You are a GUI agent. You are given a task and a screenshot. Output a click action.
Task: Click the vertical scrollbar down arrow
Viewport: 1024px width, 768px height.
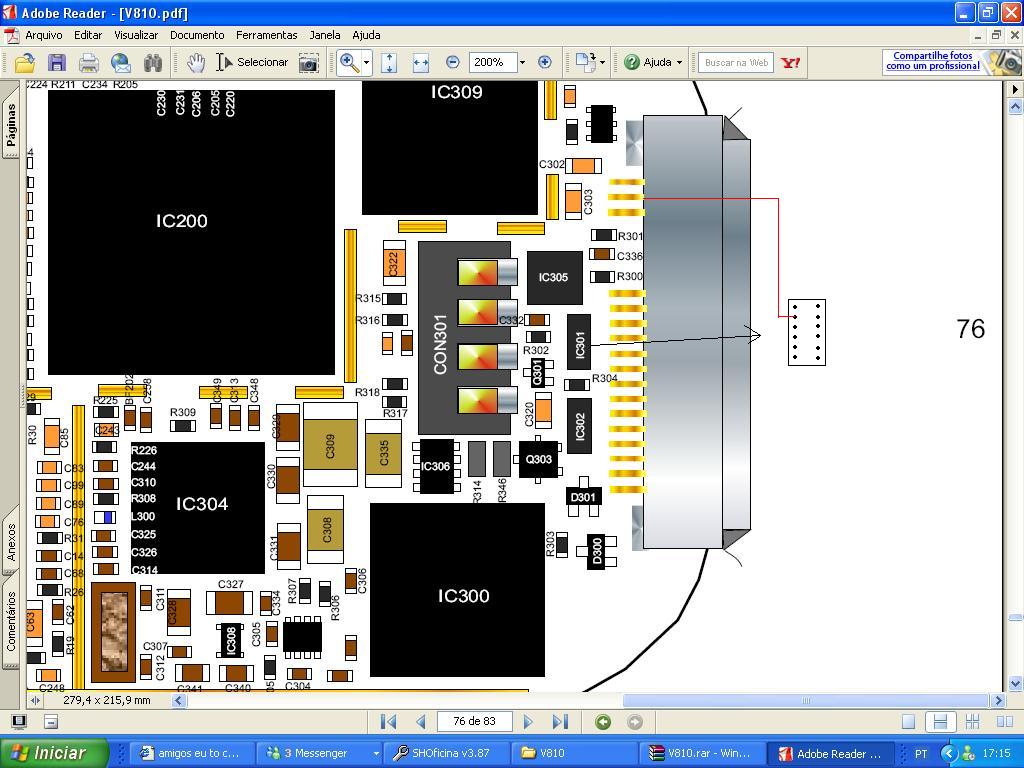pyautogui.click(x=1016, y=684)
